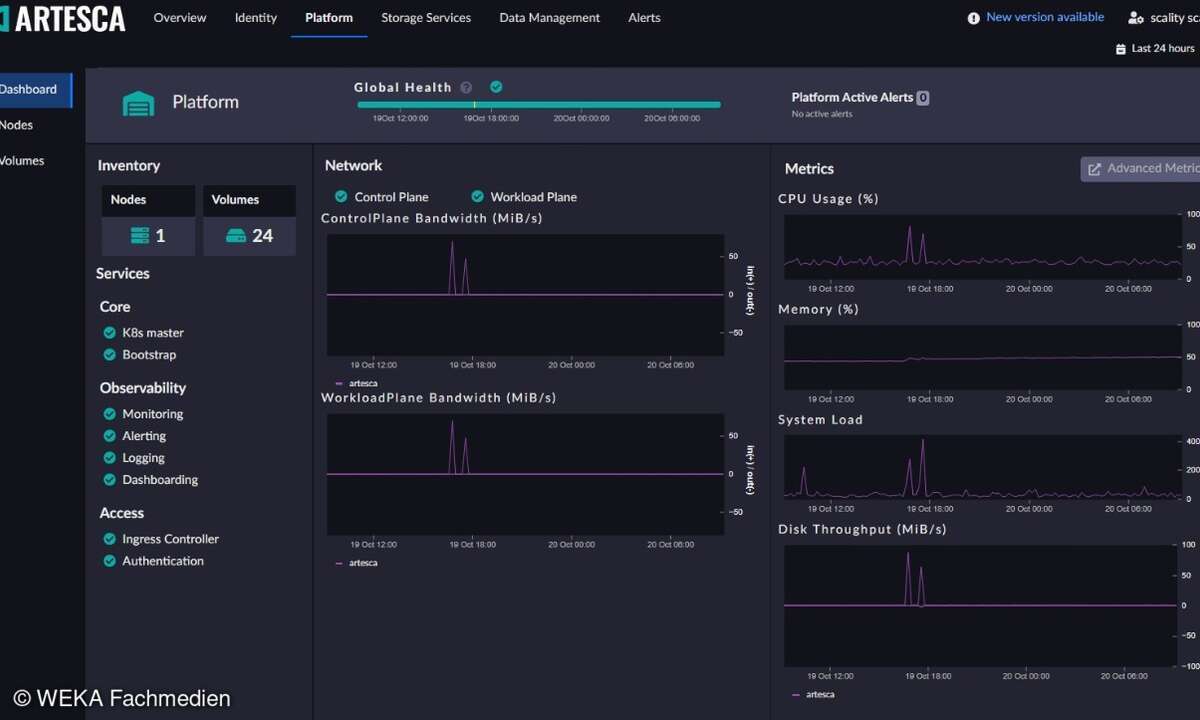
Task: Click the K8s master service label
Action: [153, 333]
